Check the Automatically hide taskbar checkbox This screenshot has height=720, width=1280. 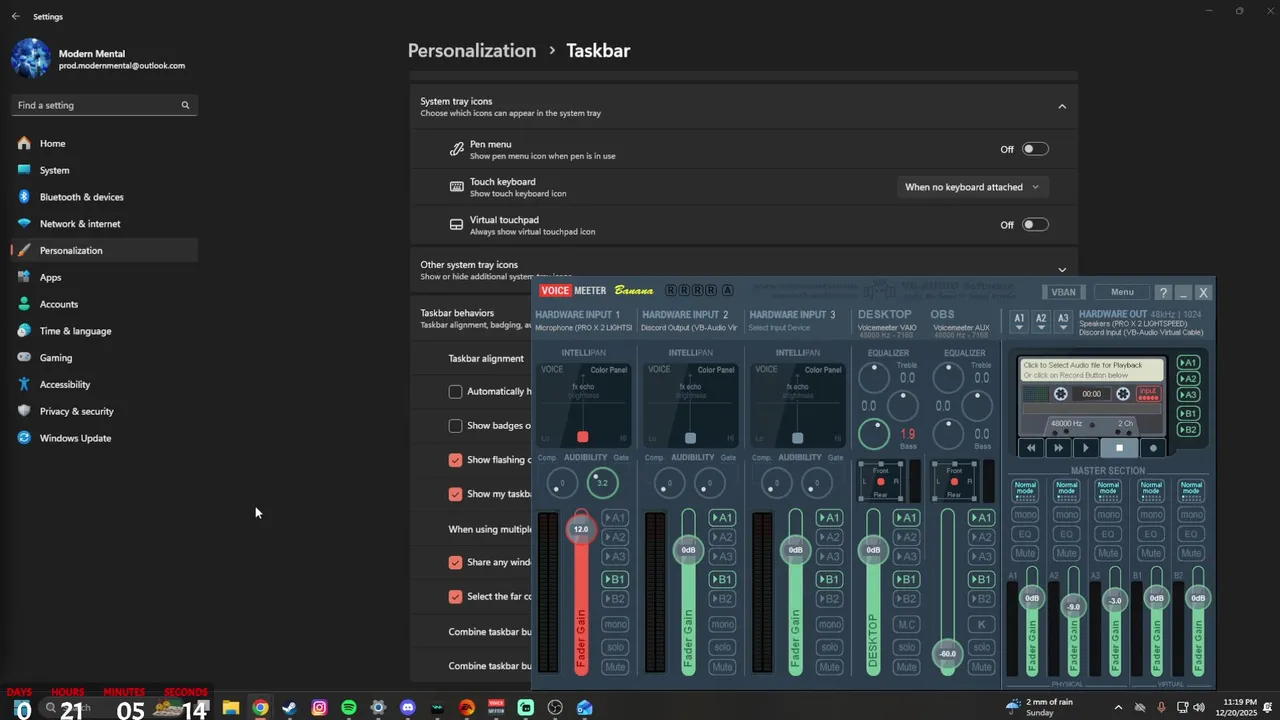455,392
